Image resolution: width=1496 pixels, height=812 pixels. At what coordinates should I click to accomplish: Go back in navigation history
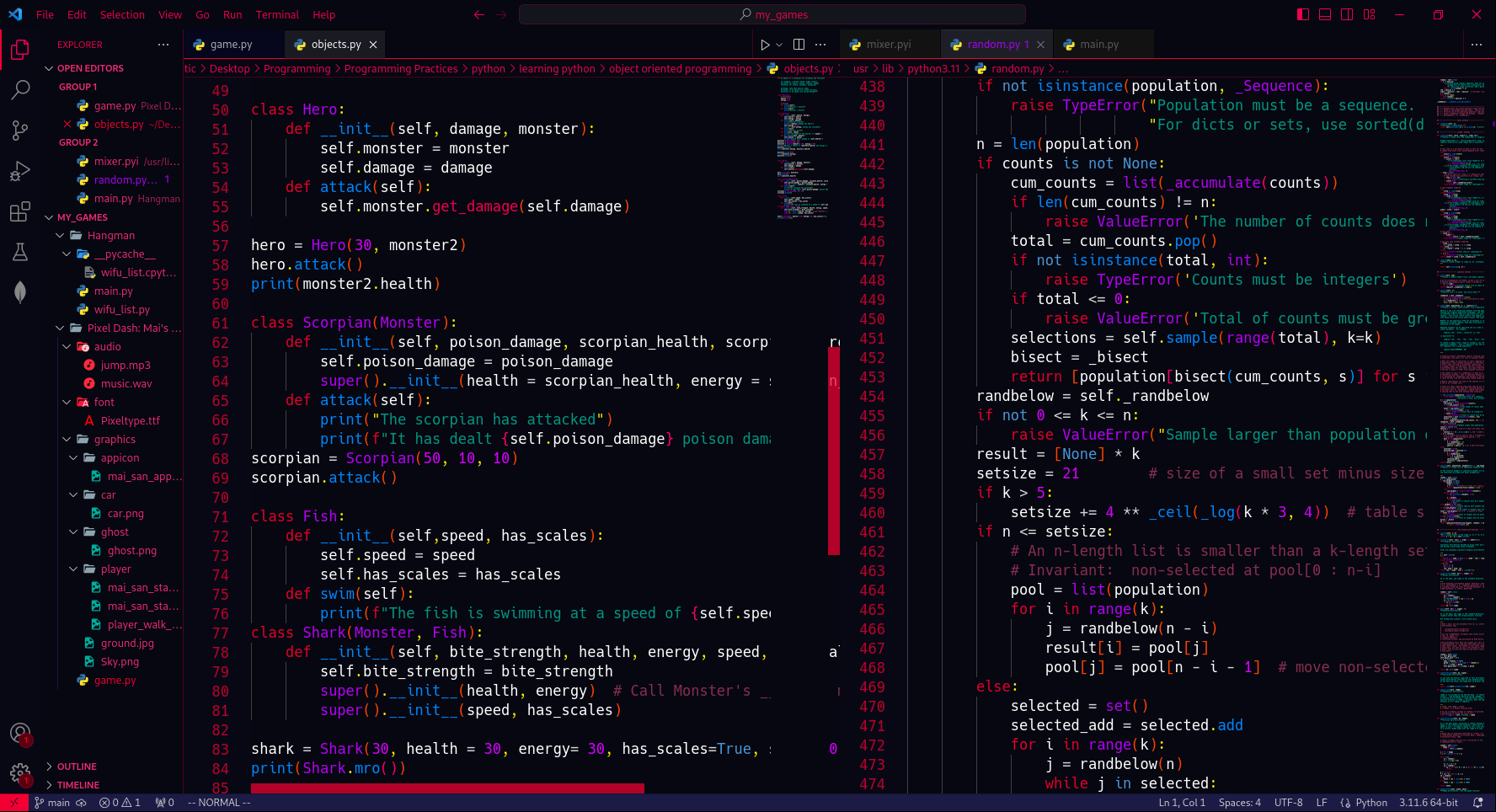(479, 14)
